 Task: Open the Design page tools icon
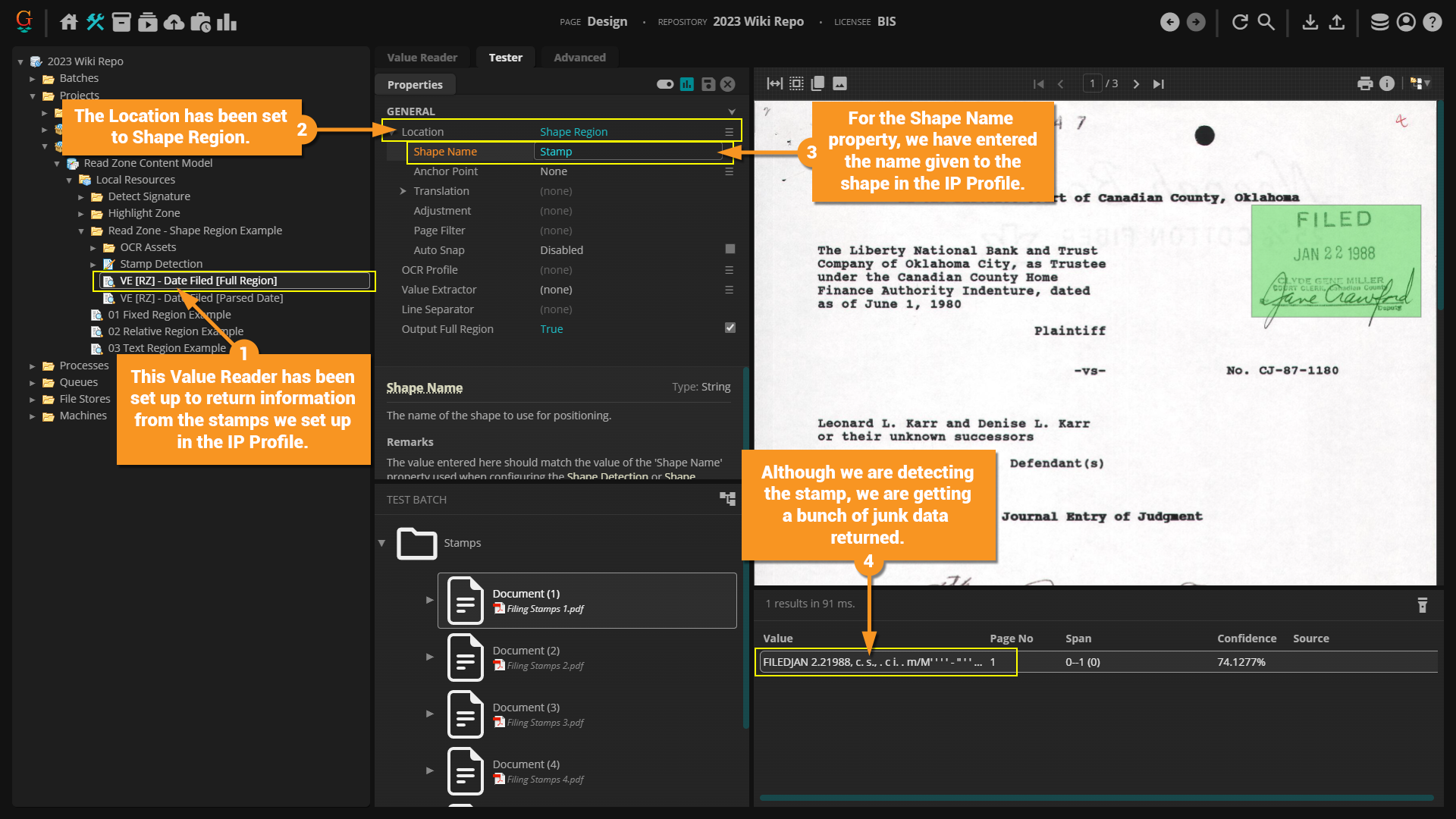(95, 22)
